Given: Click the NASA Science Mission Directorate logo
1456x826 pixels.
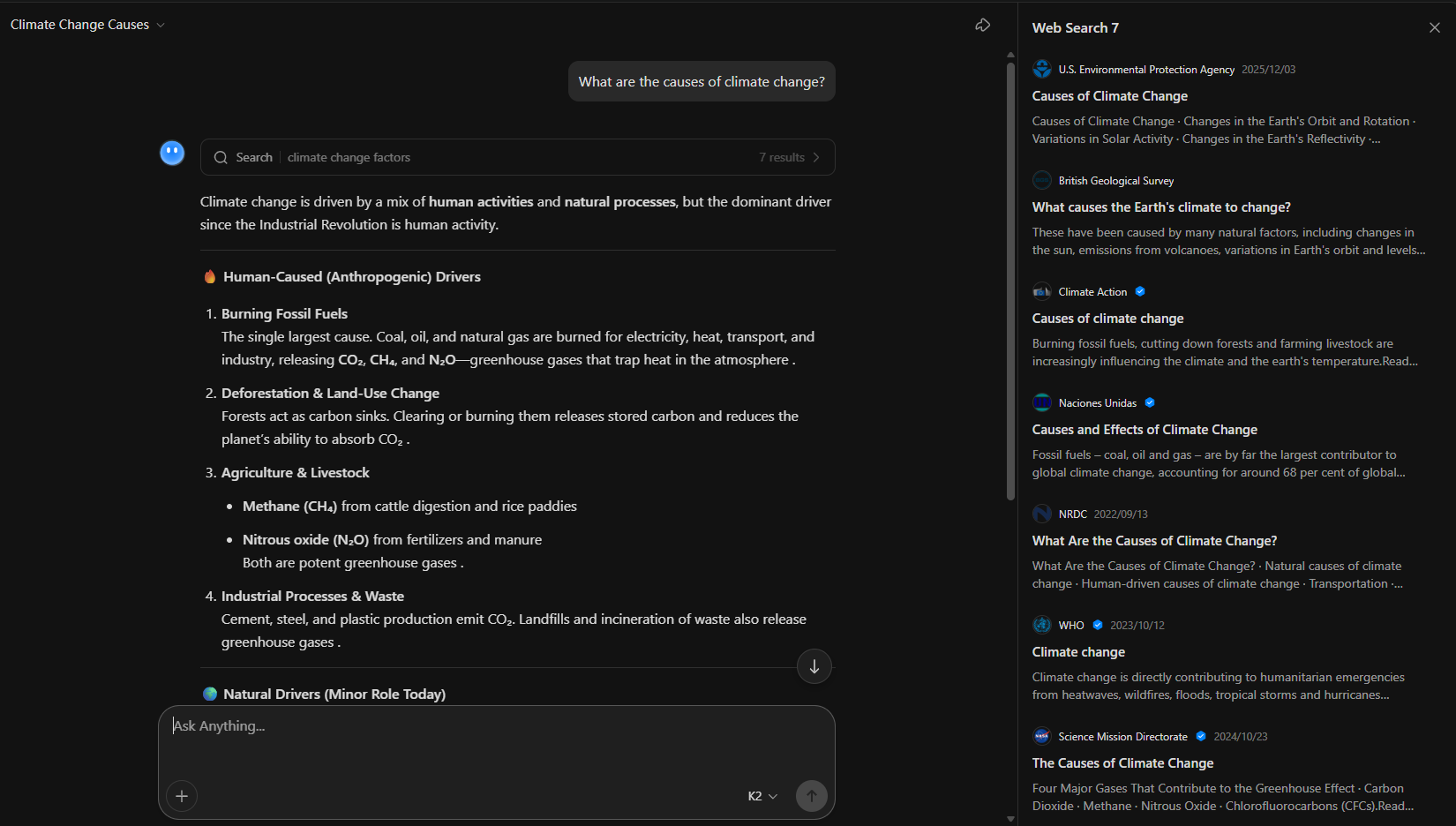Looking at the screenshot, I should (x=1042, y=736).
